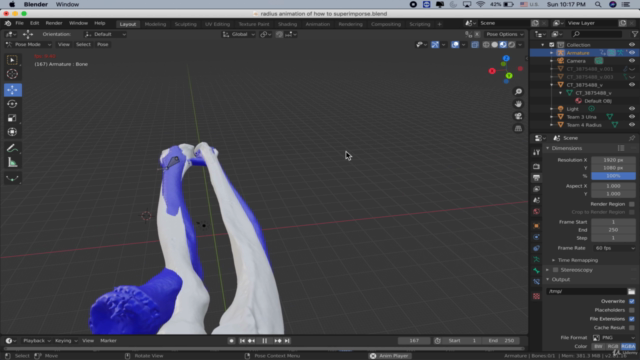Viewport: 640px width, 360px height.
Task: Open the Object properties tab icon
Action: (536, 226)
